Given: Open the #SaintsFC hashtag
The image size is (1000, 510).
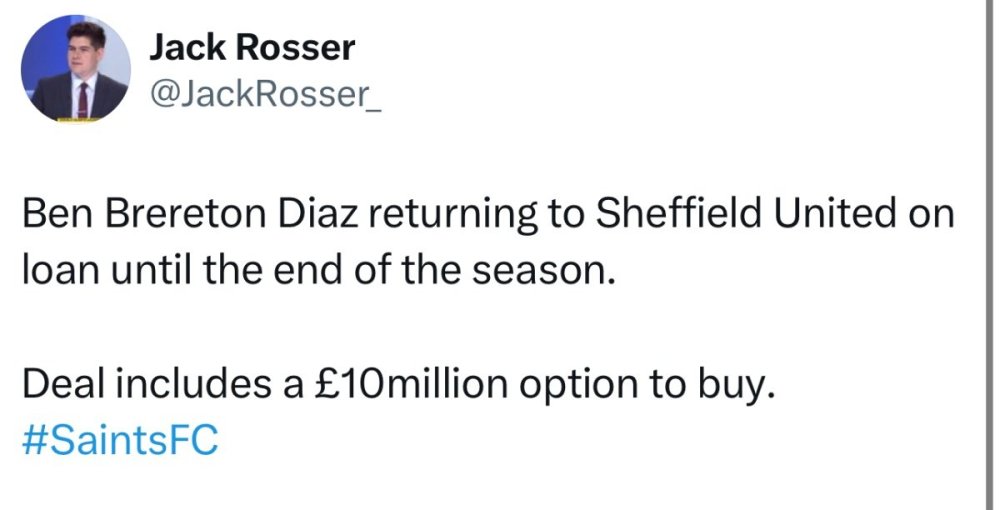Looking at the screenshot, I should pos(119,436).
